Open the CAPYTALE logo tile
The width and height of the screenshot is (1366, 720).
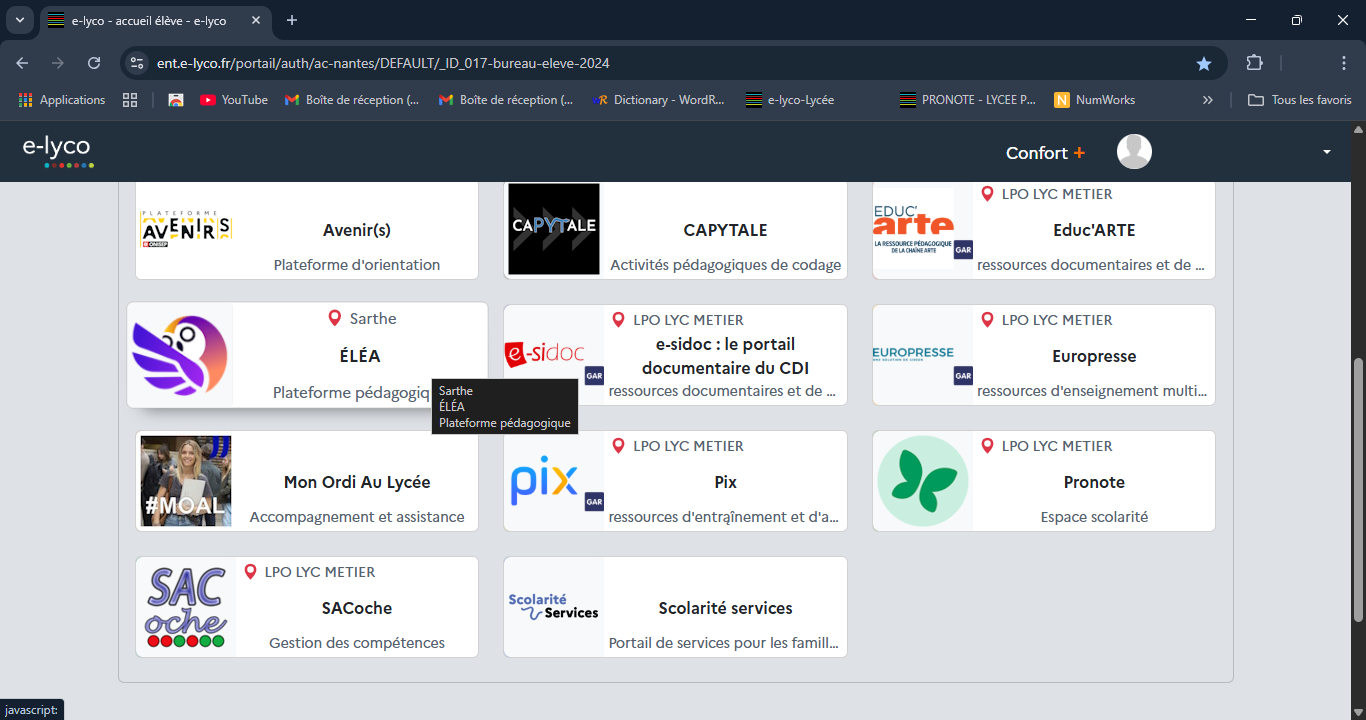[553, 229]
